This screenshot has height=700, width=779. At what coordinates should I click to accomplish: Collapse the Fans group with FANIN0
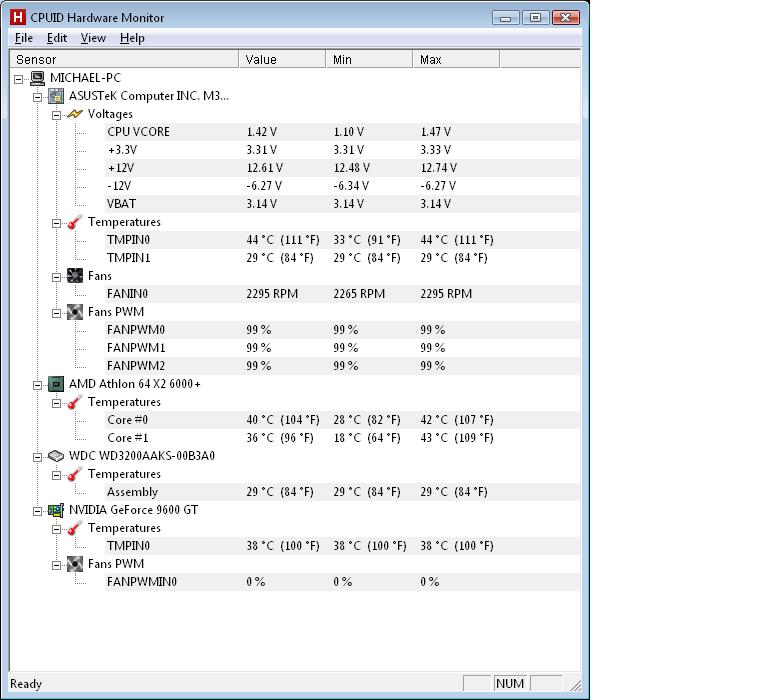pos(57,277)
